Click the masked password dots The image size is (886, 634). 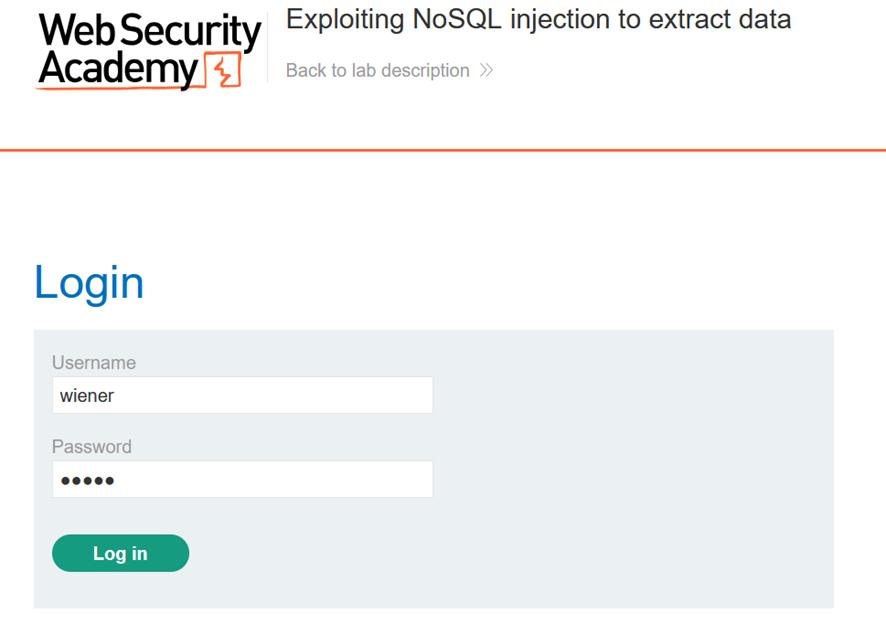[88, 481]
